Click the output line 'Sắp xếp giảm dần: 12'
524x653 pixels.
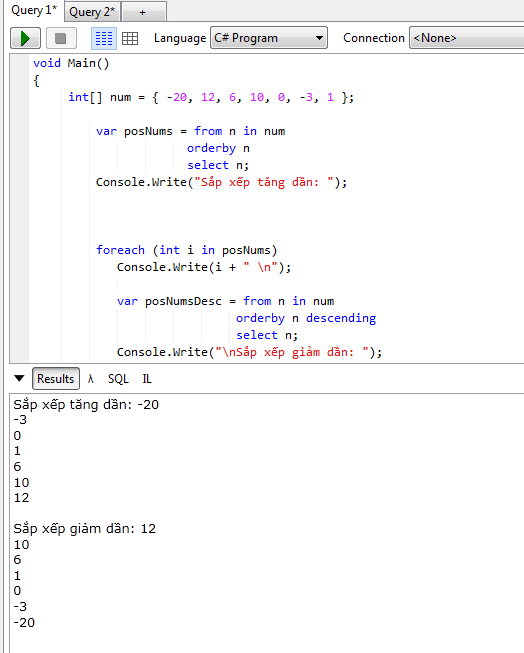coord(85,529)
